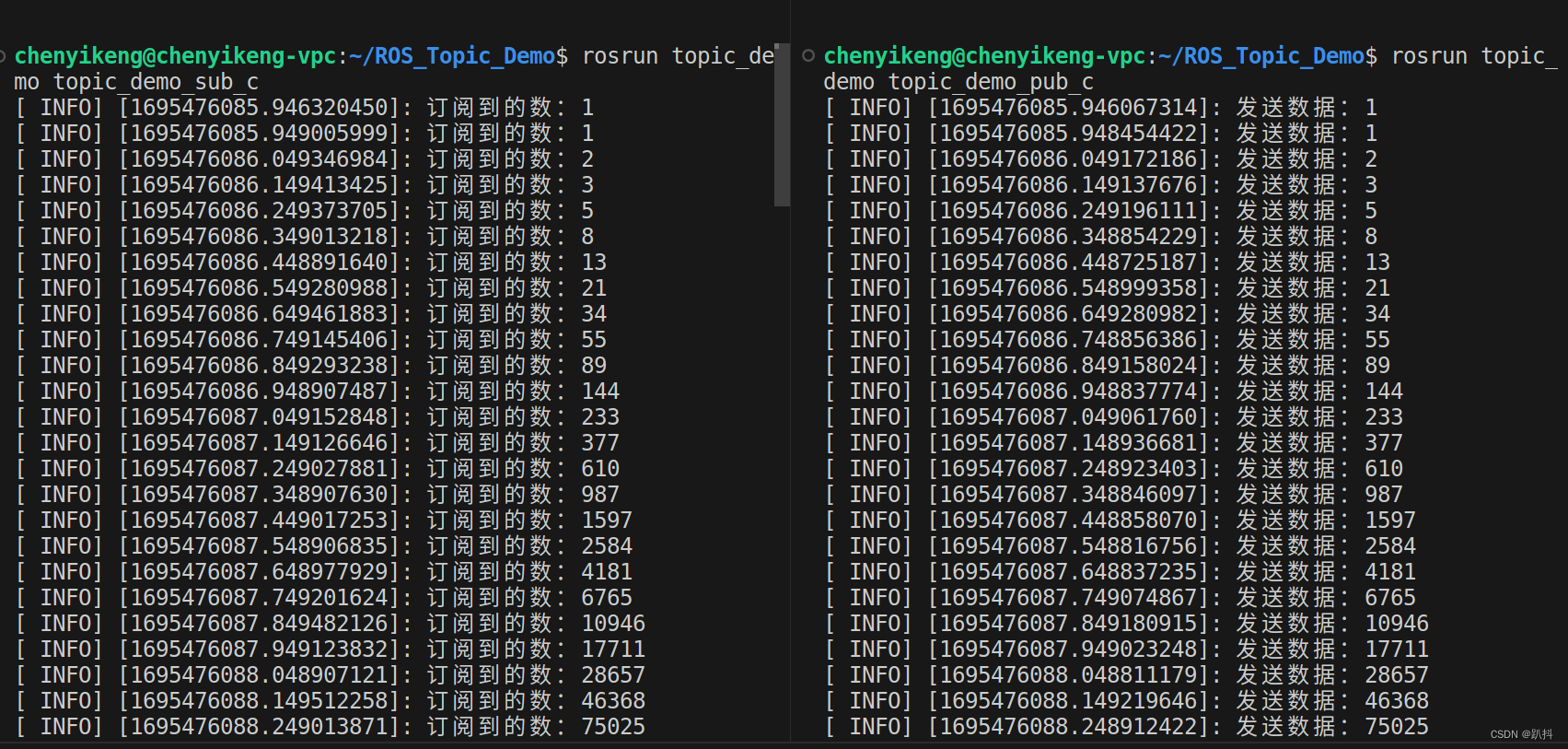The height and width of the screenshot is (749, 1568).
Task: Click publisher line with timestamp 1695476086.649280982
Action: click(x=1108, y=314)
